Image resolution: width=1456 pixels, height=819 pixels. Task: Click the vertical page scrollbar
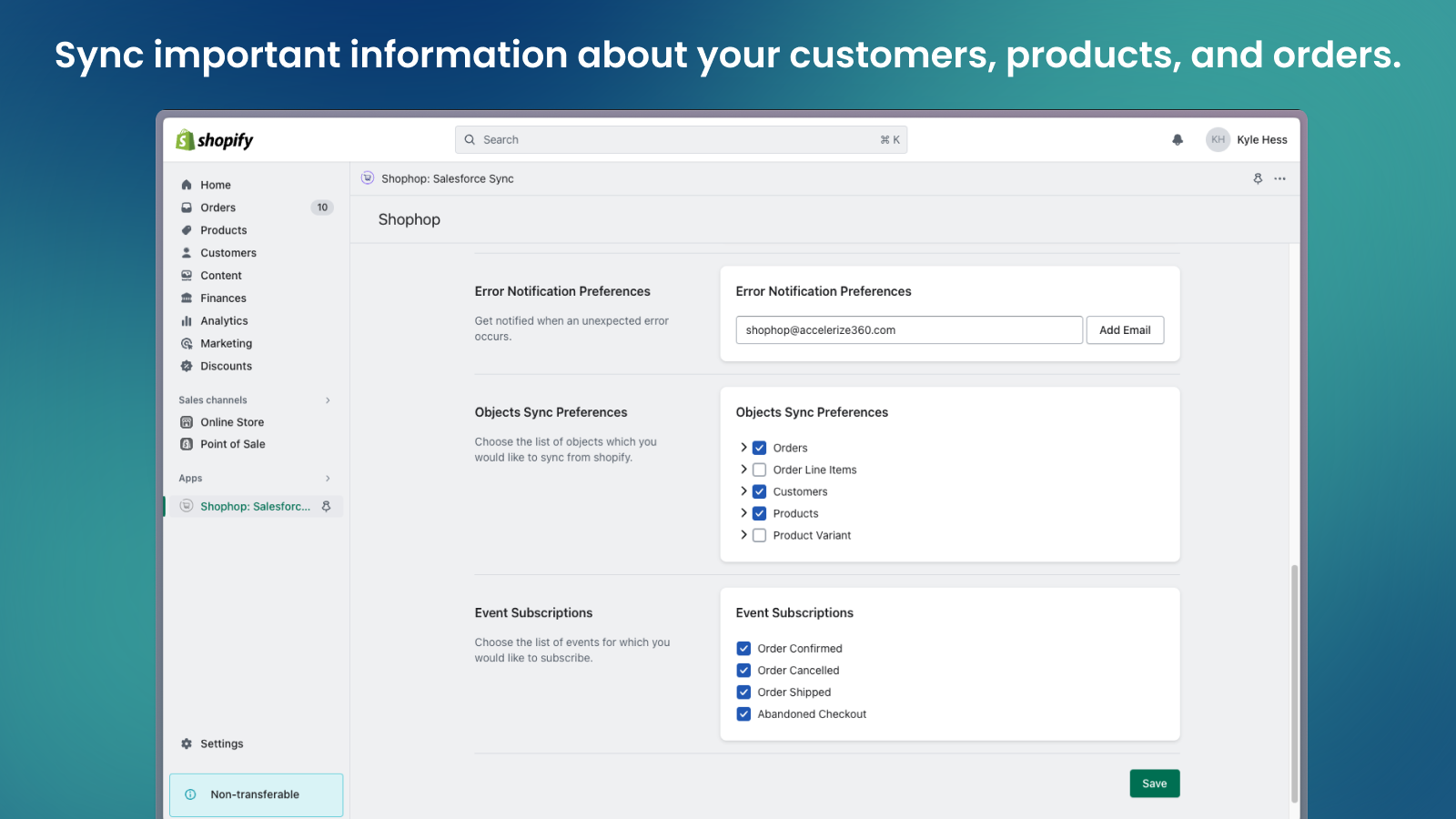coord(1294,682)
